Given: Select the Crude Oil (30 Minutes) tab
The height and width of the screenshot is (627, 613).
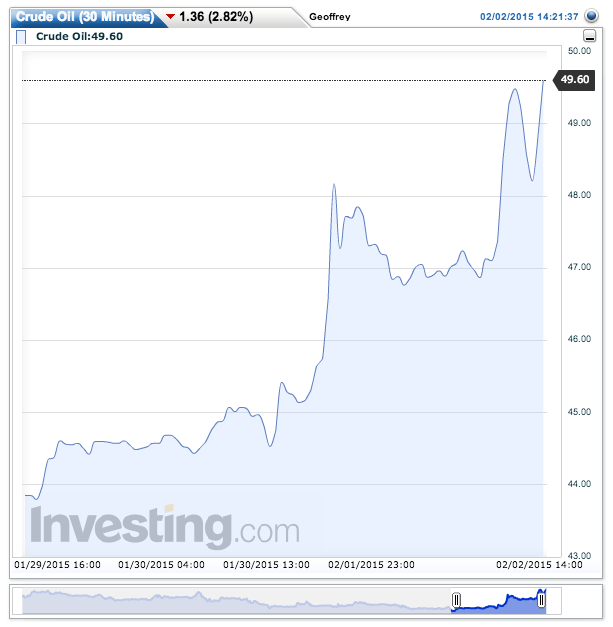Looking at the screenshot, I should click(x=85, y=17).
